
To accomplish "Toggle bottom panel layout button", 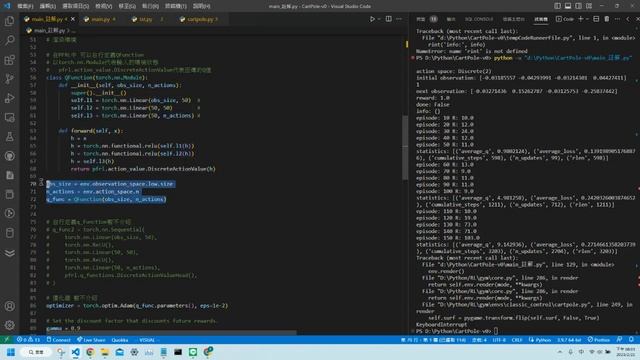I will click(568, 6).
